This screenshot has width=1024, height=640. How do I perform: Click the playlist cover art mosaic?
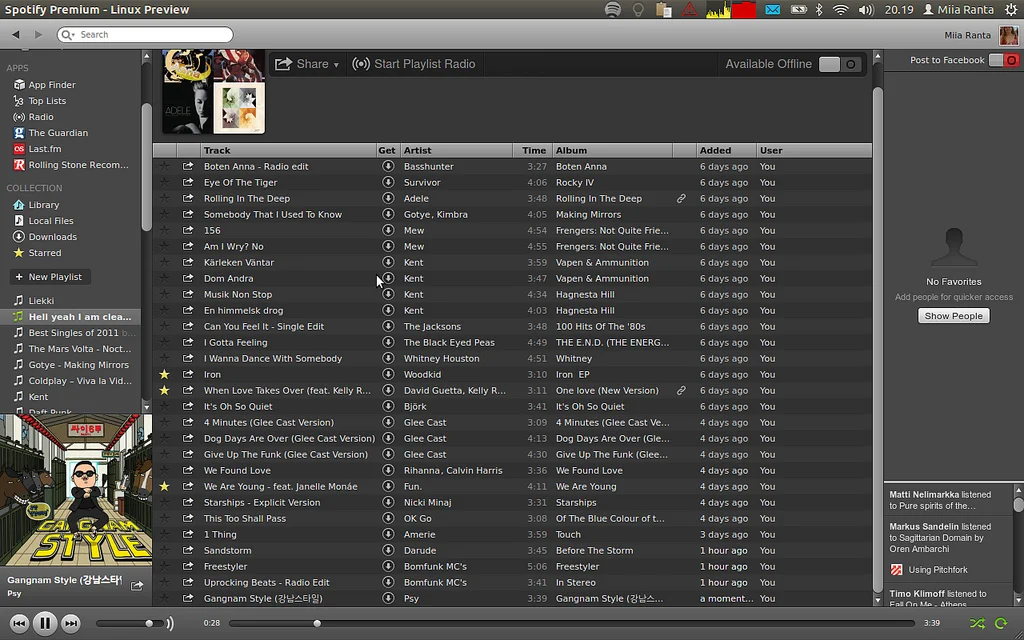coord(214,91)
